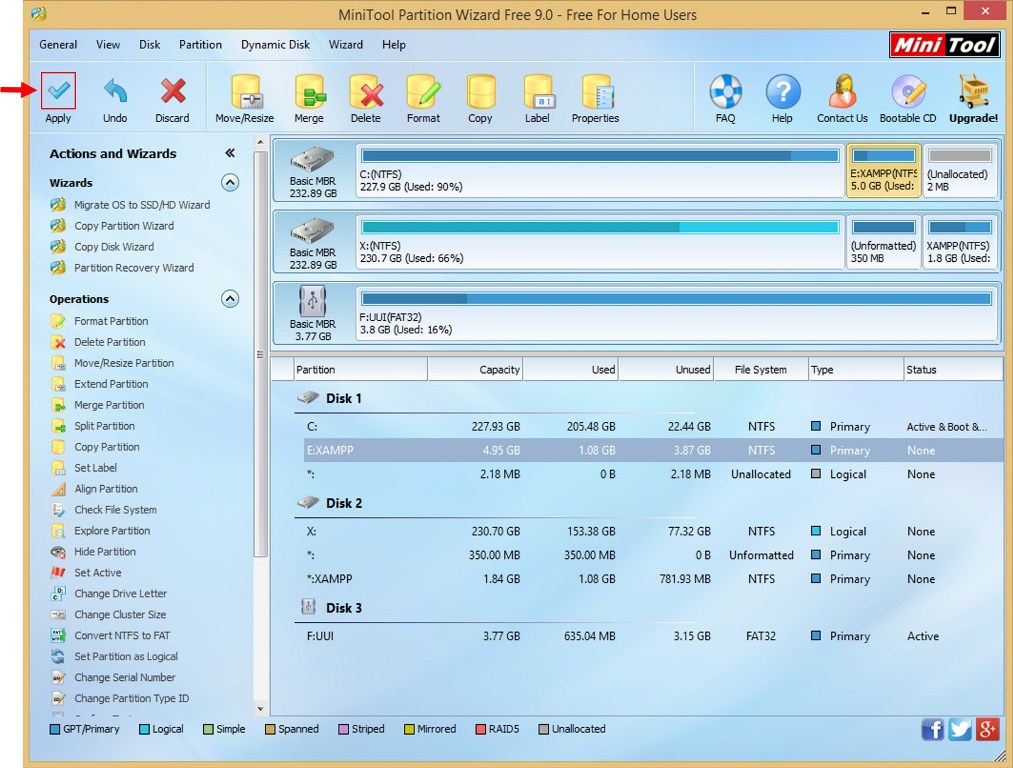Screen dimensions: 1013x768
Task: Open the Help menu in the menu bar
Action: (393, 45)
